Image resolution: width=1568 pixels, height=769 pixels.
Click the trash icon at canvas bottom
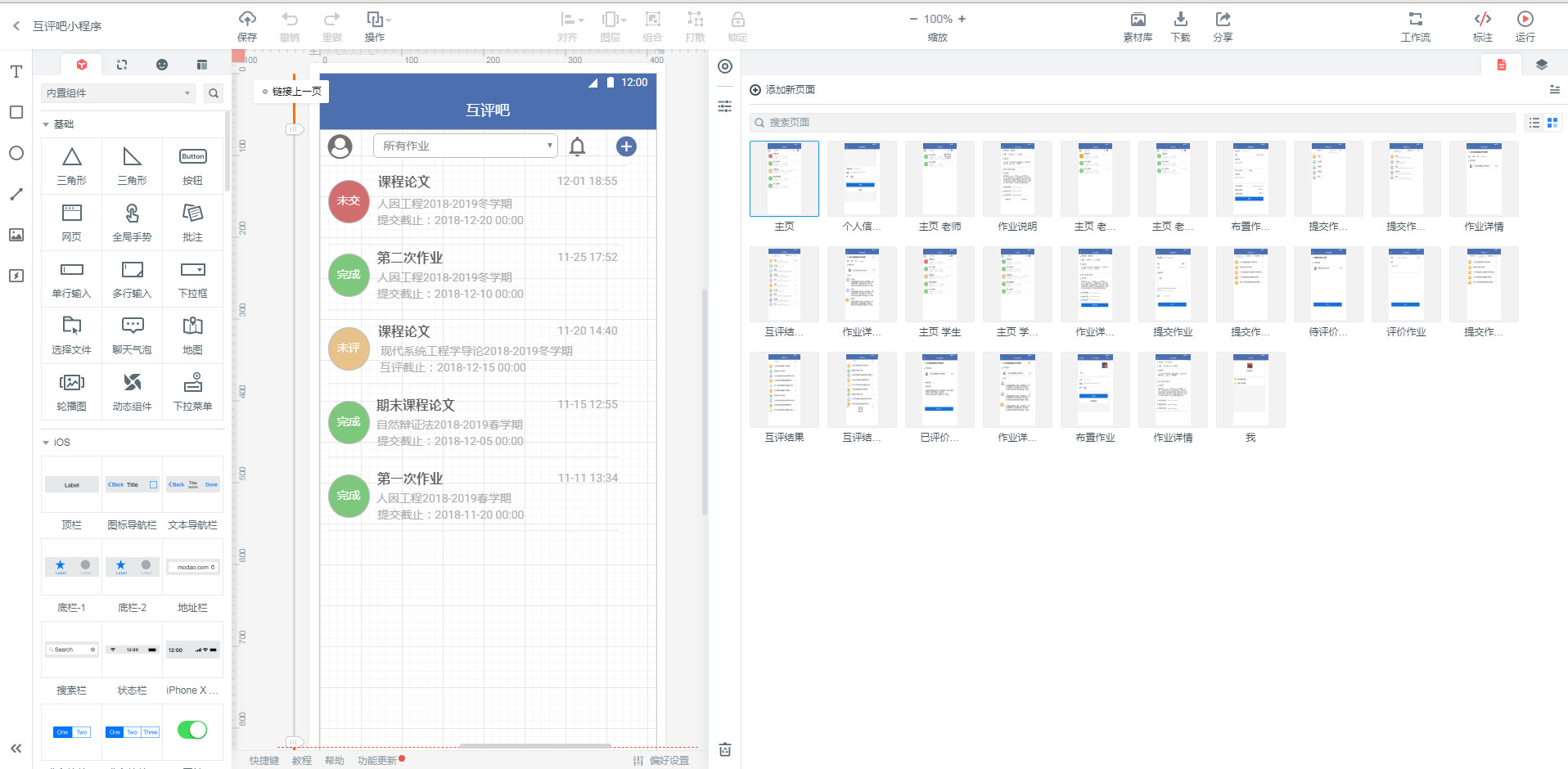[725, 749]
